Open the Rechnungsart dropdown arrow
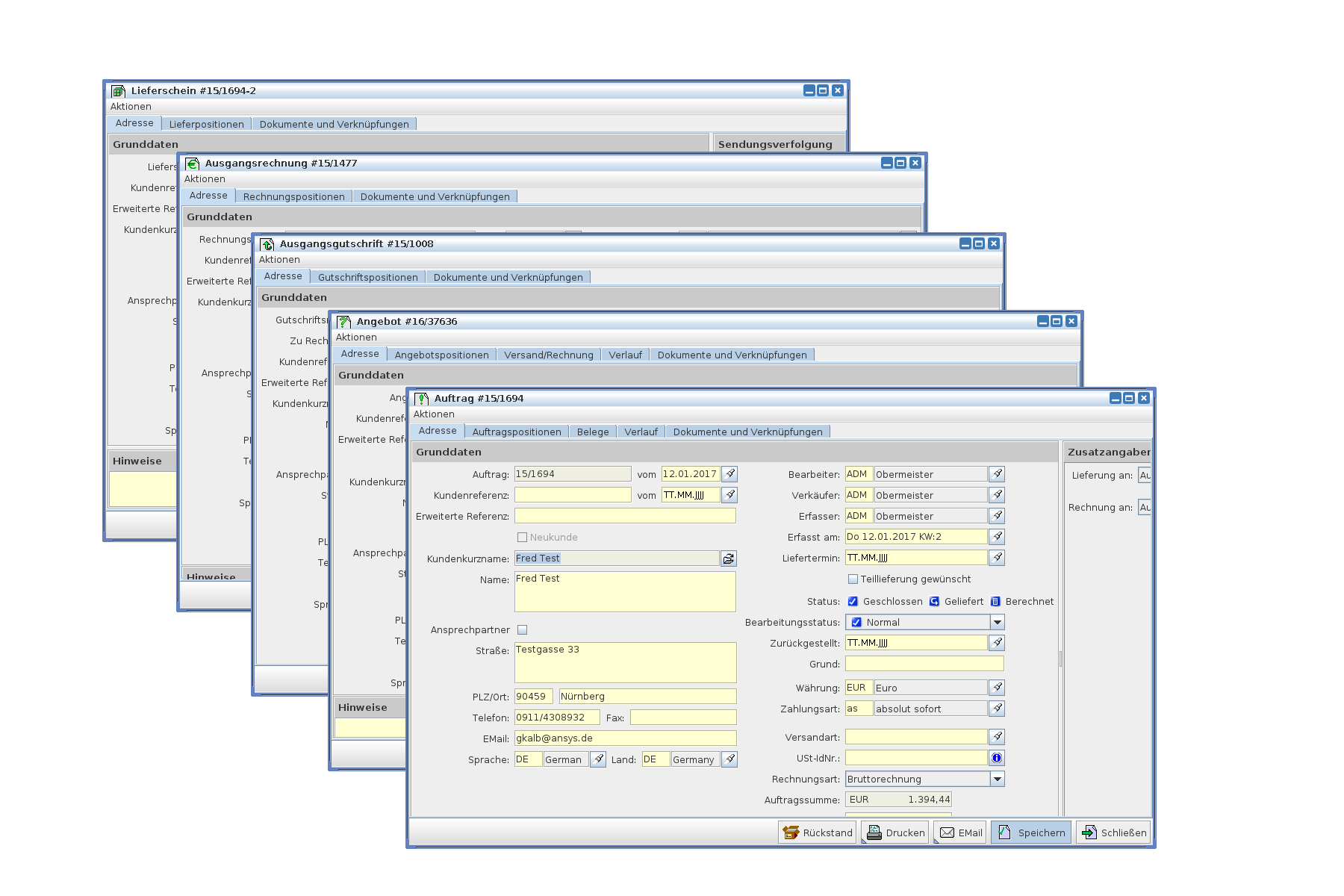 click(997, 779)
